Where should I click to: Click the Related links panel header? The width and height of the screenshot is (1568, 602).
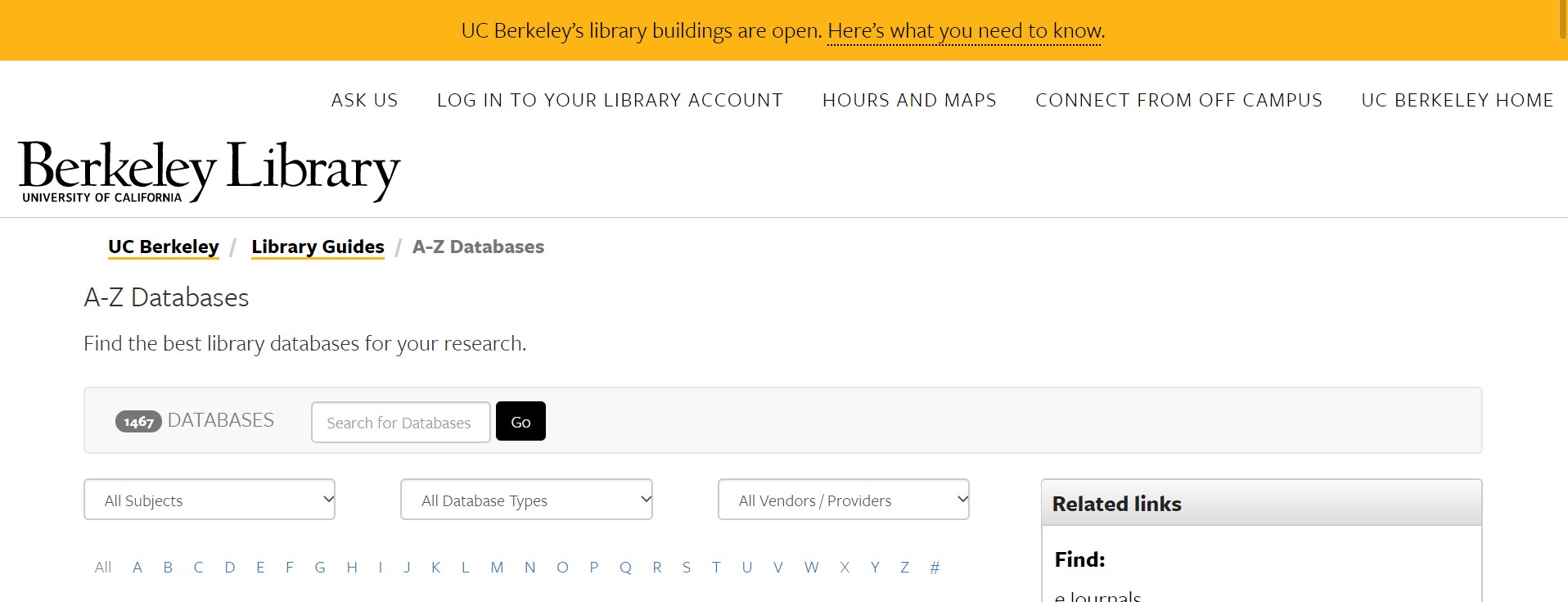click(1261, 503)
